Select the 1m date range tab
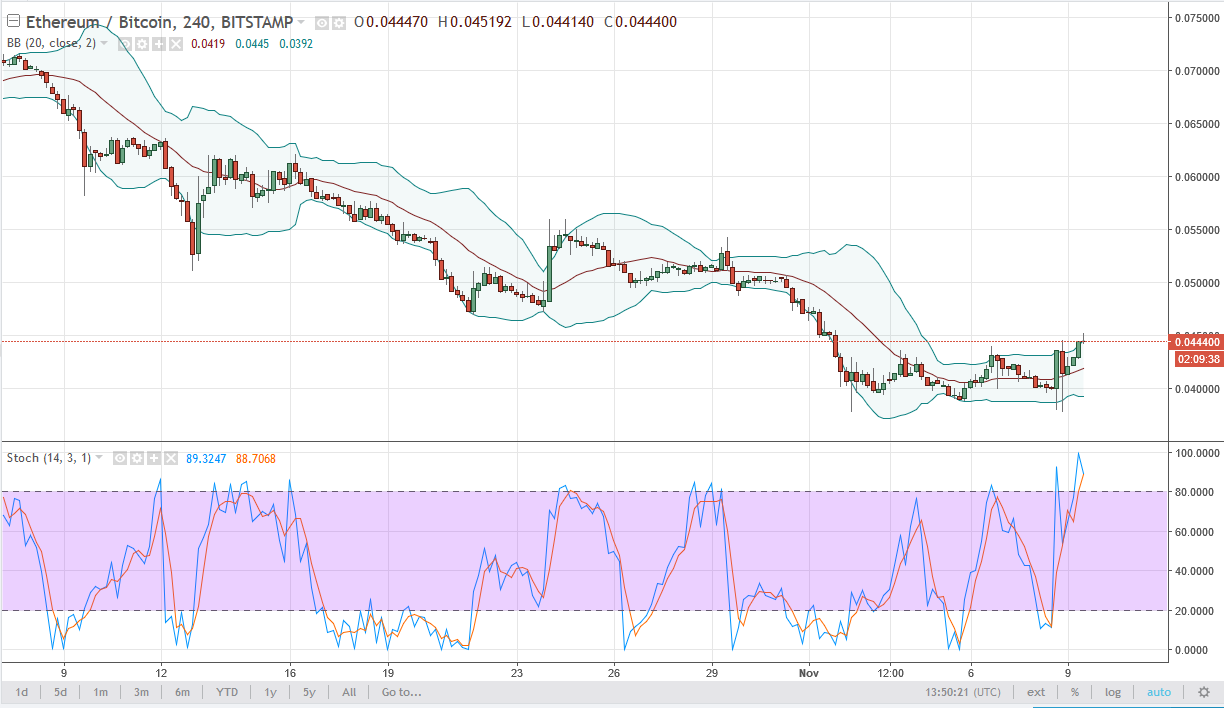1224x708 pixels. (x=100, y=692)
